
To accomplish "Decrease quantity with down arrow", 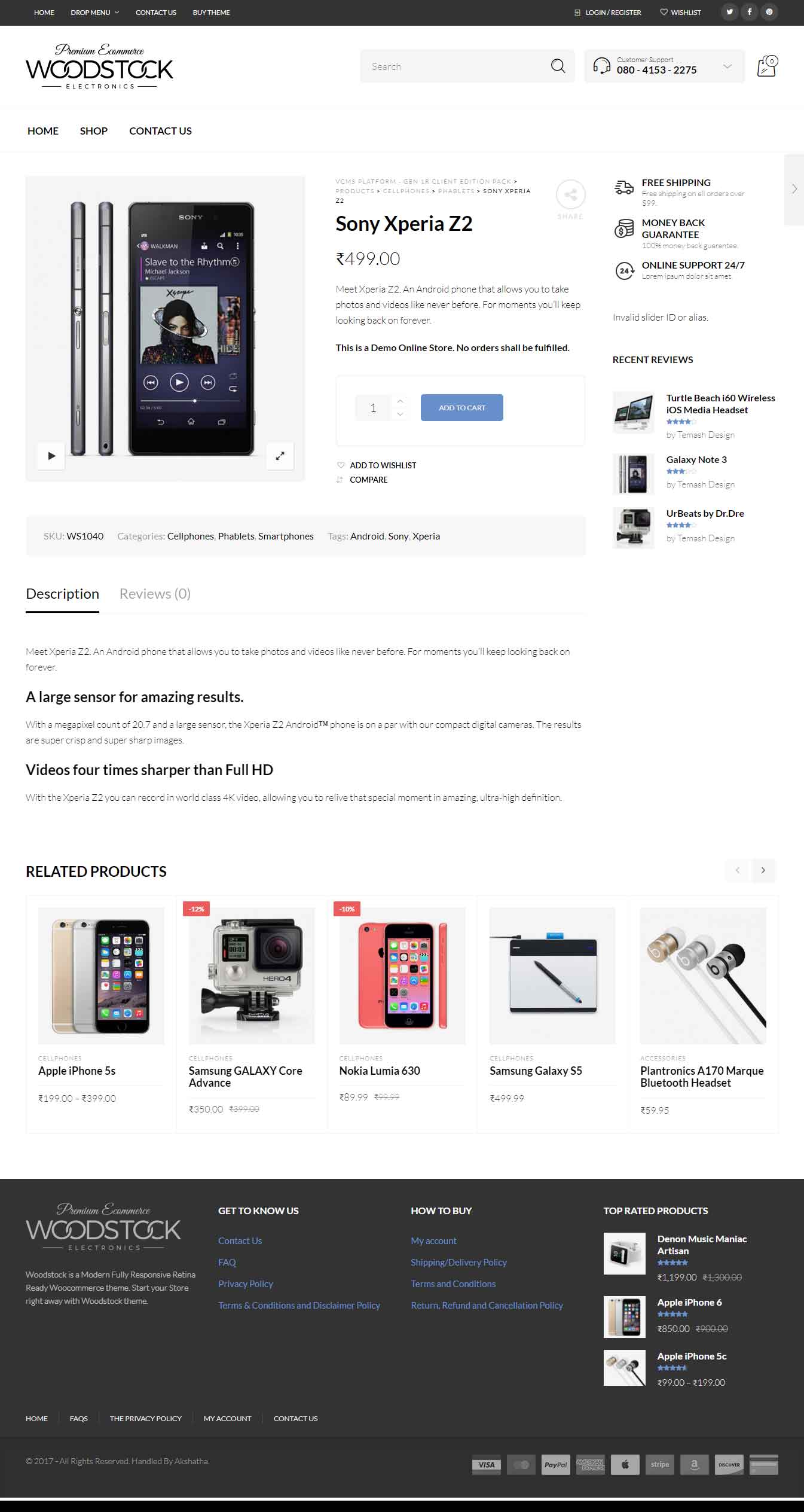I will [x=400, y=414].
